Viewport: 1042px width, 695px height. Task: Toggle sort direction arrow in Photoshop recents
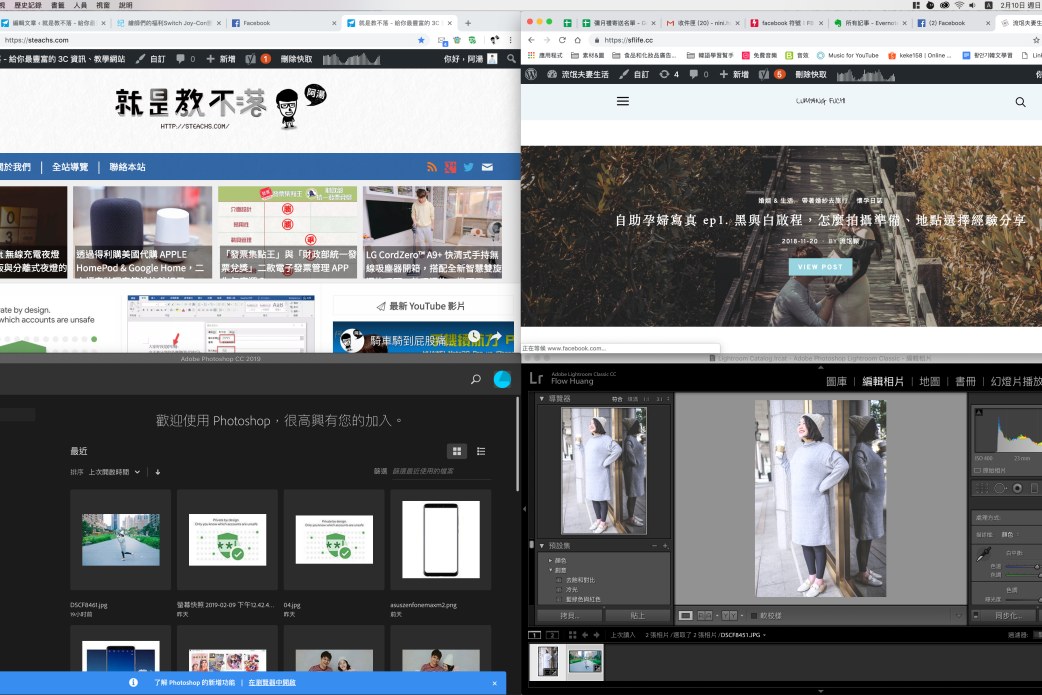157,472
